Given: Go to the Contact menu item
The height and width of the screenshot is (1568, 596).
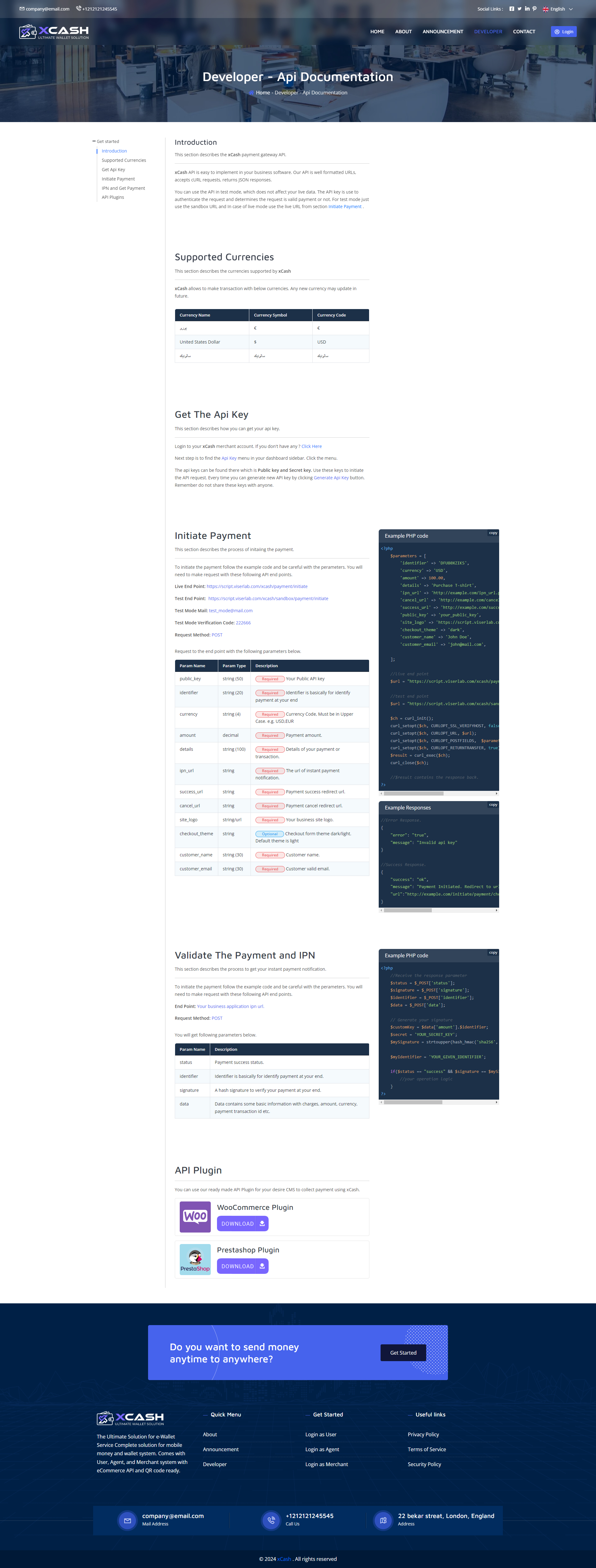Looking at the screenshot, I should (x=524, y=32).
